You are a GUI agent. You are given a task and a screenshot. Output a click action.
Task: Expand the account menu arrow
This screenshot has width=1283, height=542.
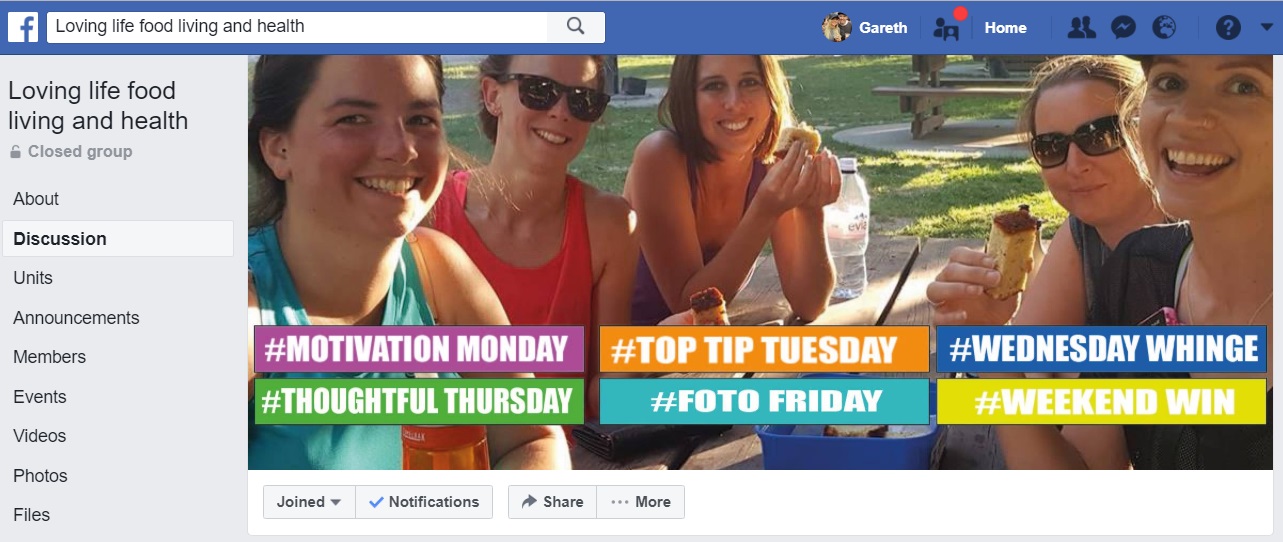click(x=1266, y=27)
